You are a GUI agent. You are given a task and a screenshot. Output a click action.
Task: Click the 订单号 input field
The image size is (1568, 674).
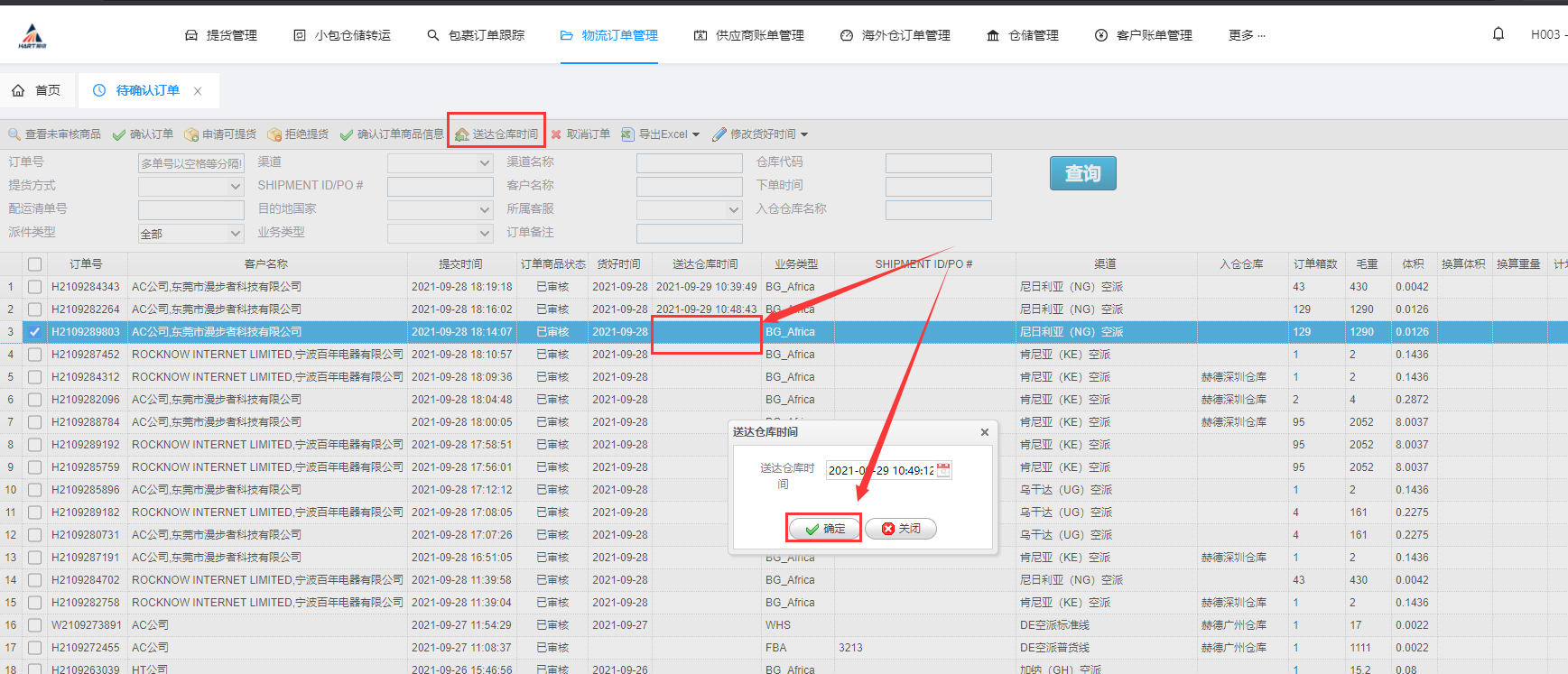190,163
